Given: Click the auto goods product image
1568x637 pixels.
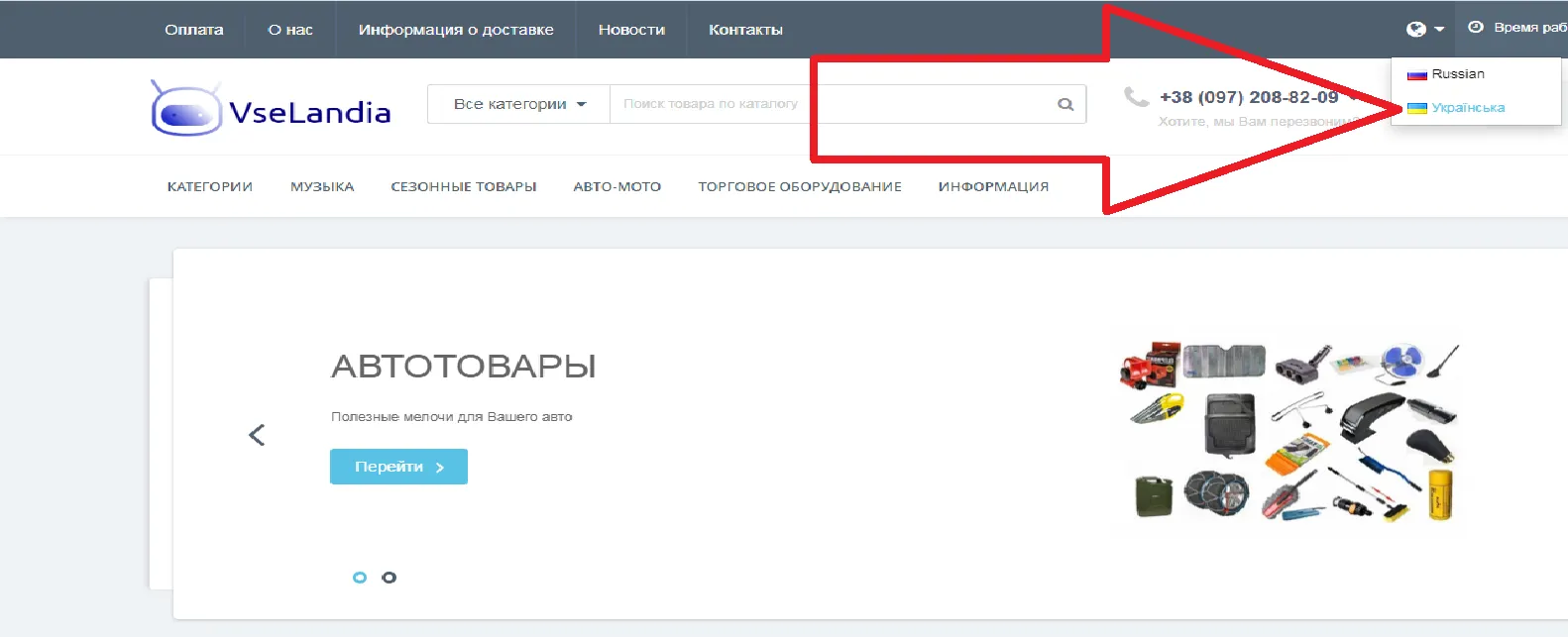Looking at the screenshot, I should point(1288,433).
